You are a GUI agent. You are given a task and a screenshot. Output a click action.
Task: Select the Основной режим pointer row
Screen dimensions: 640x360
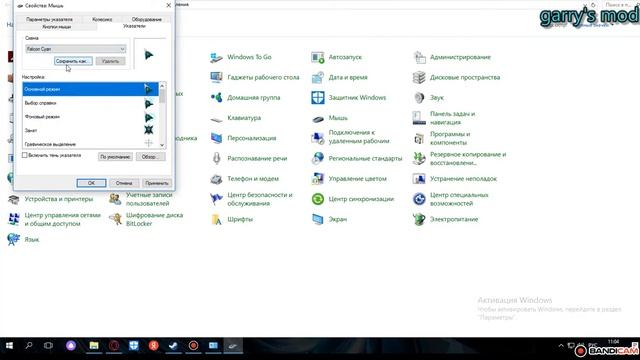pyautogui.click(x=90, y=89)
